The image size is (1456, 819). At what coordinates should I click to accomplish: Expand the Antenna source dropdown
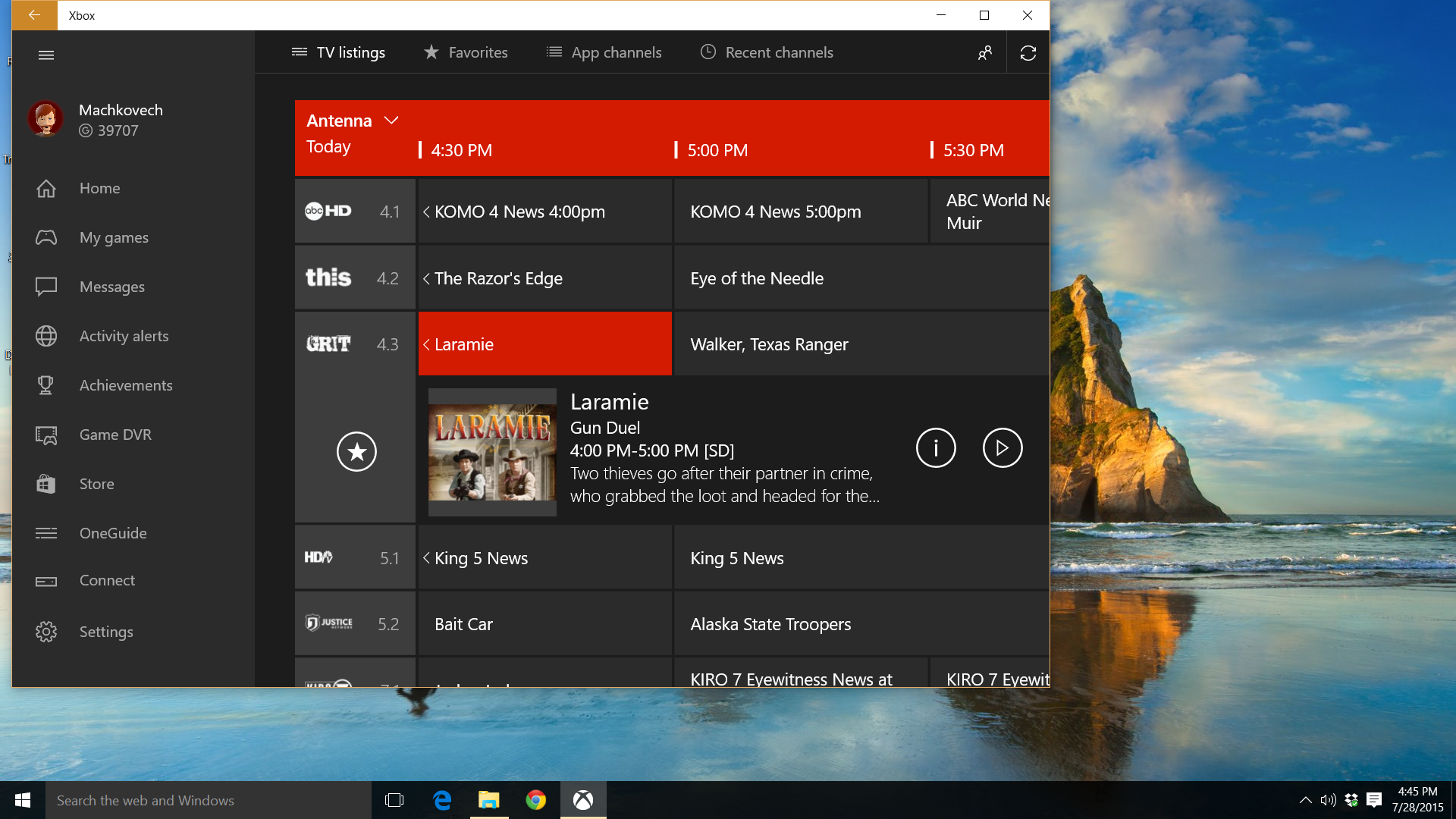click(x=392, y=120)
